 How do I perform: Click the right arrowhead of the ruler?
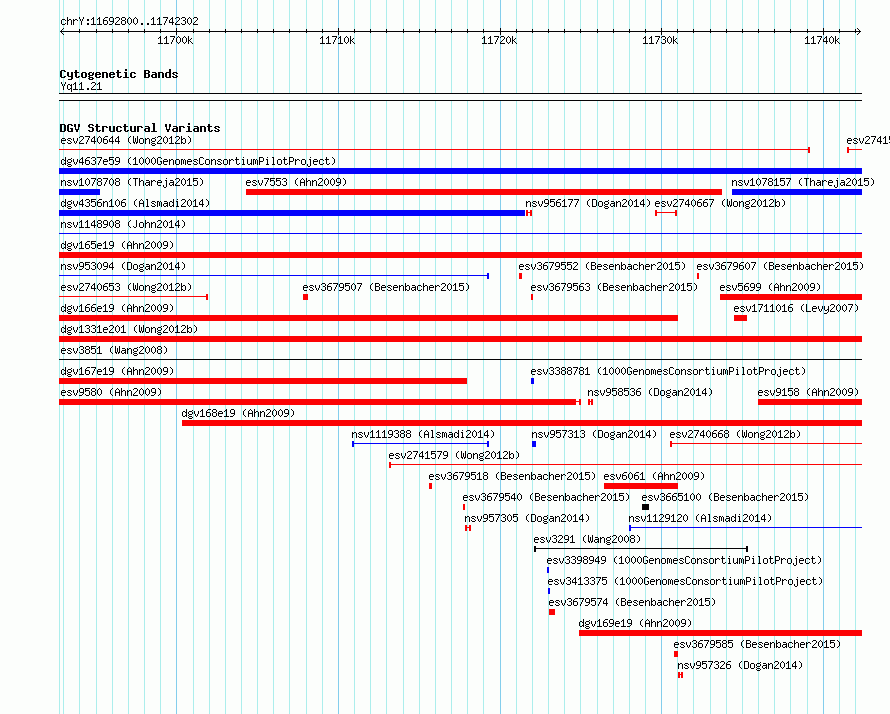[x=859, y=31]
